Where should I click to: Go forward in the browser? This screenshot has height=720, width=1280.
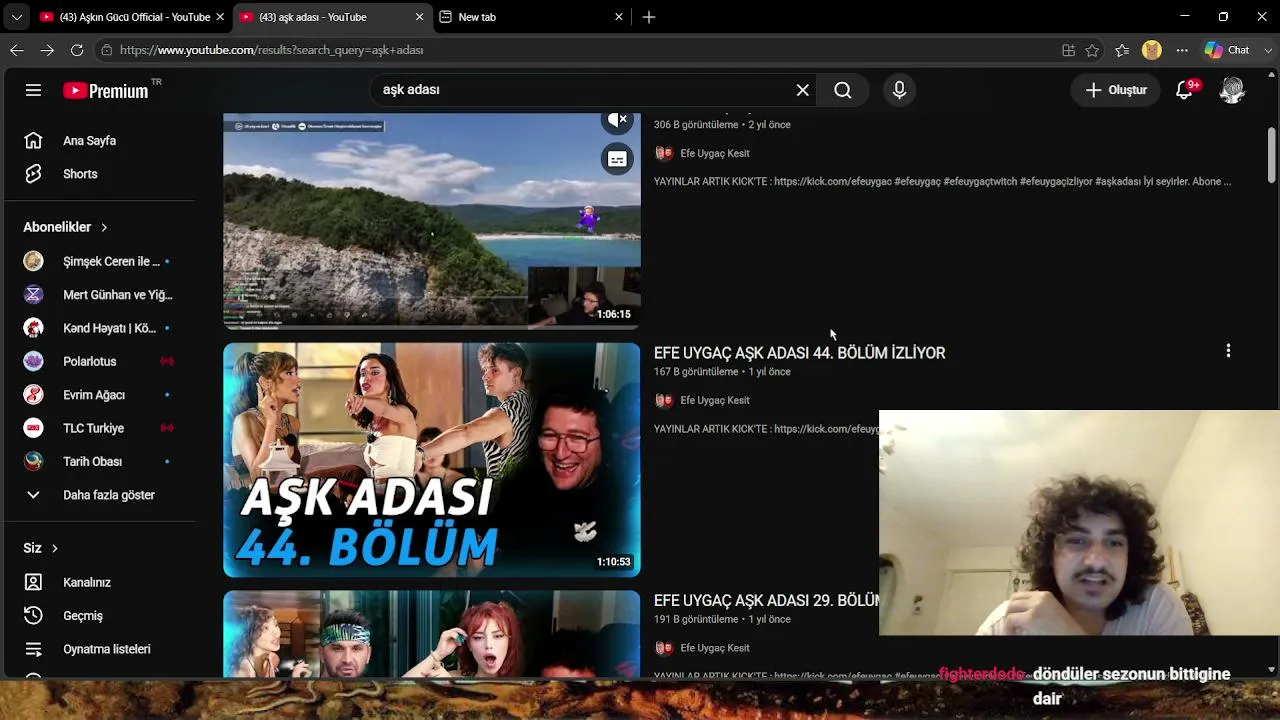click(47, 50)
